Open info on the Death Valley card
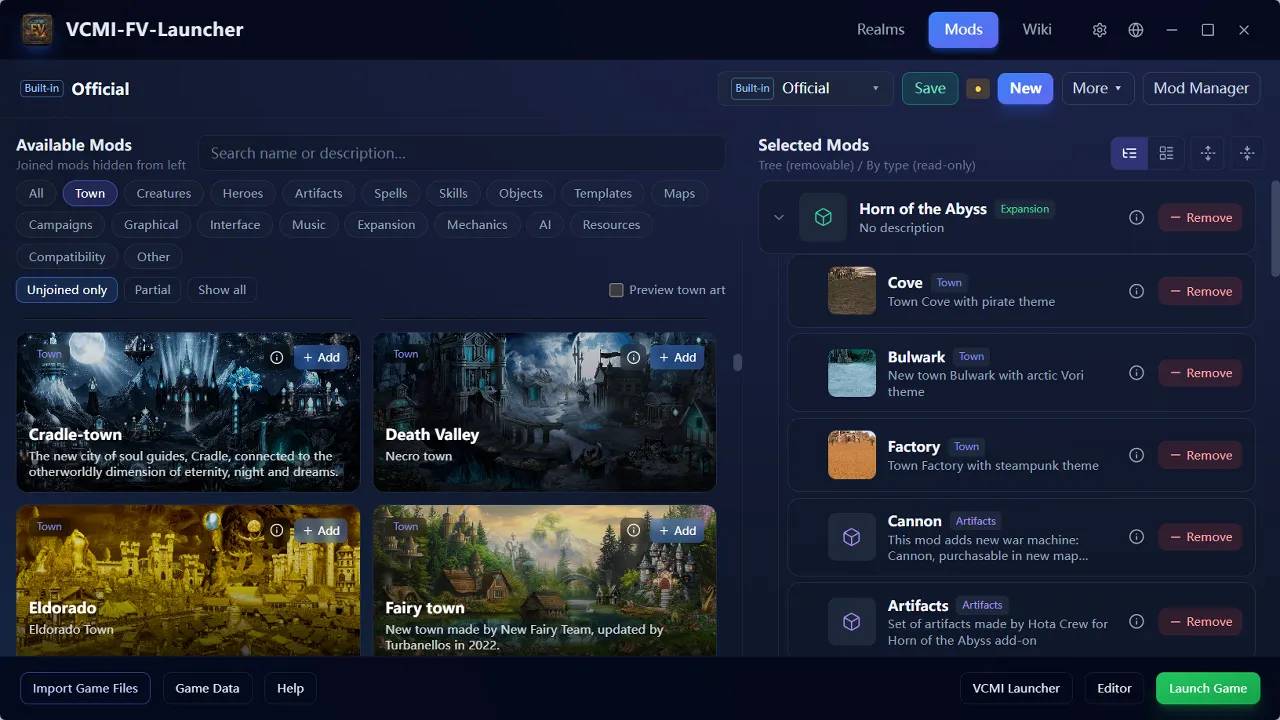 tap(633, 357)
